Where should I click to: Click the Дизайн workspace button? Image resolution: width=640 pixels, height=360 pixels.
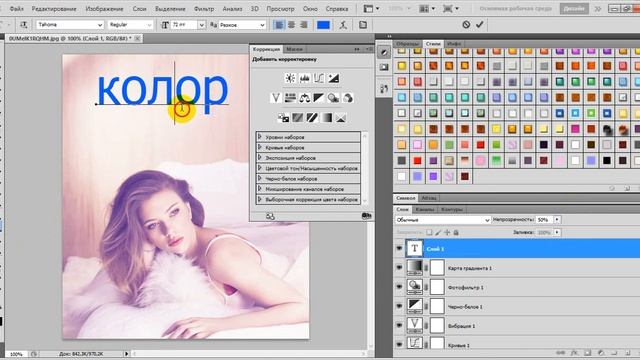tap(574, 9)
